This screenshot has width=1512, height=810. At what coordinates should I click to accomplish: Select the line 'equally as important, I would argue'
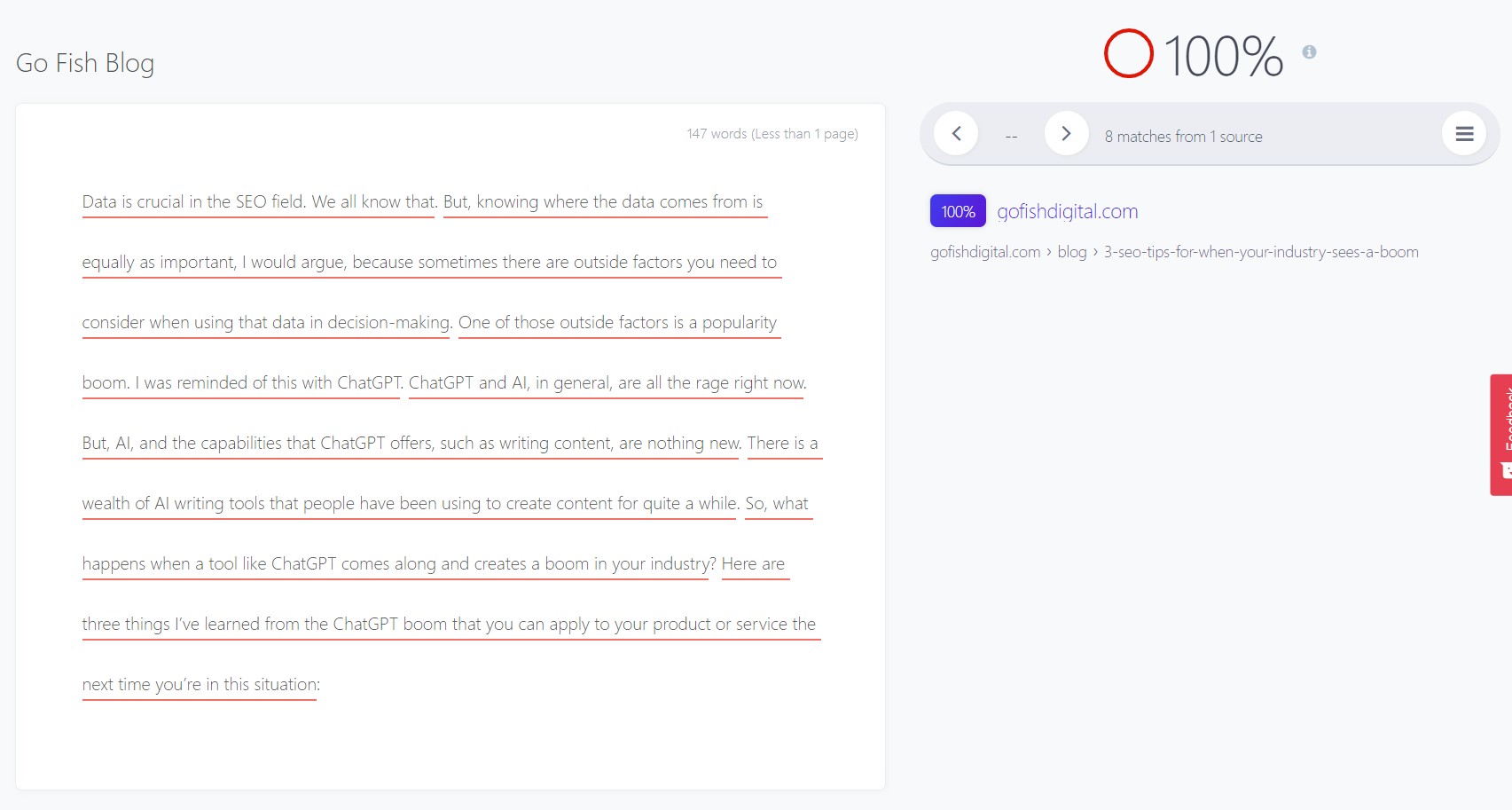[215, 263]
